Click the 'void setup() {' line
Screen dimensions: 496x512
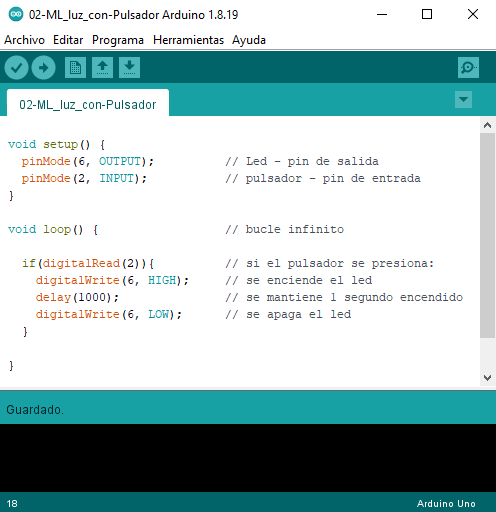[x=57, y=144]
